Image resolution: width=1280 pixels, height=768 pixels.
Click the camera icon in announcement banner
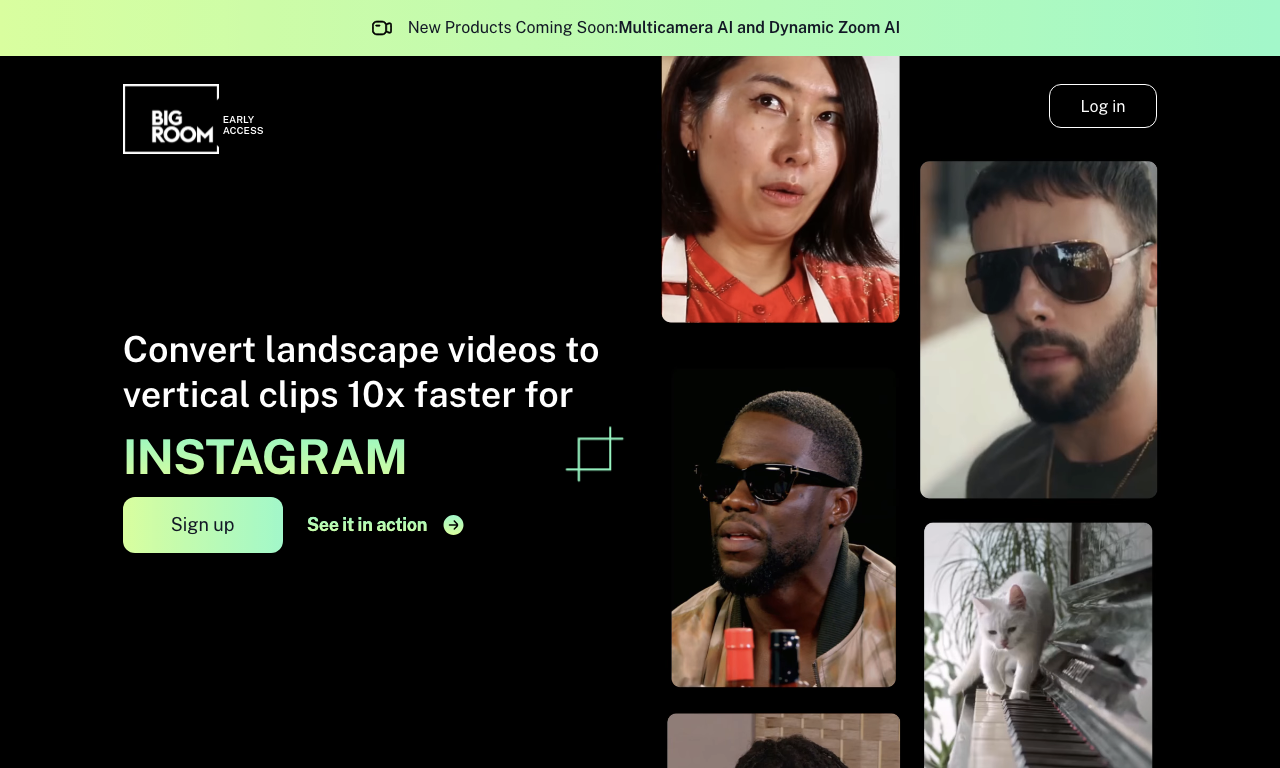click(382, 28)
